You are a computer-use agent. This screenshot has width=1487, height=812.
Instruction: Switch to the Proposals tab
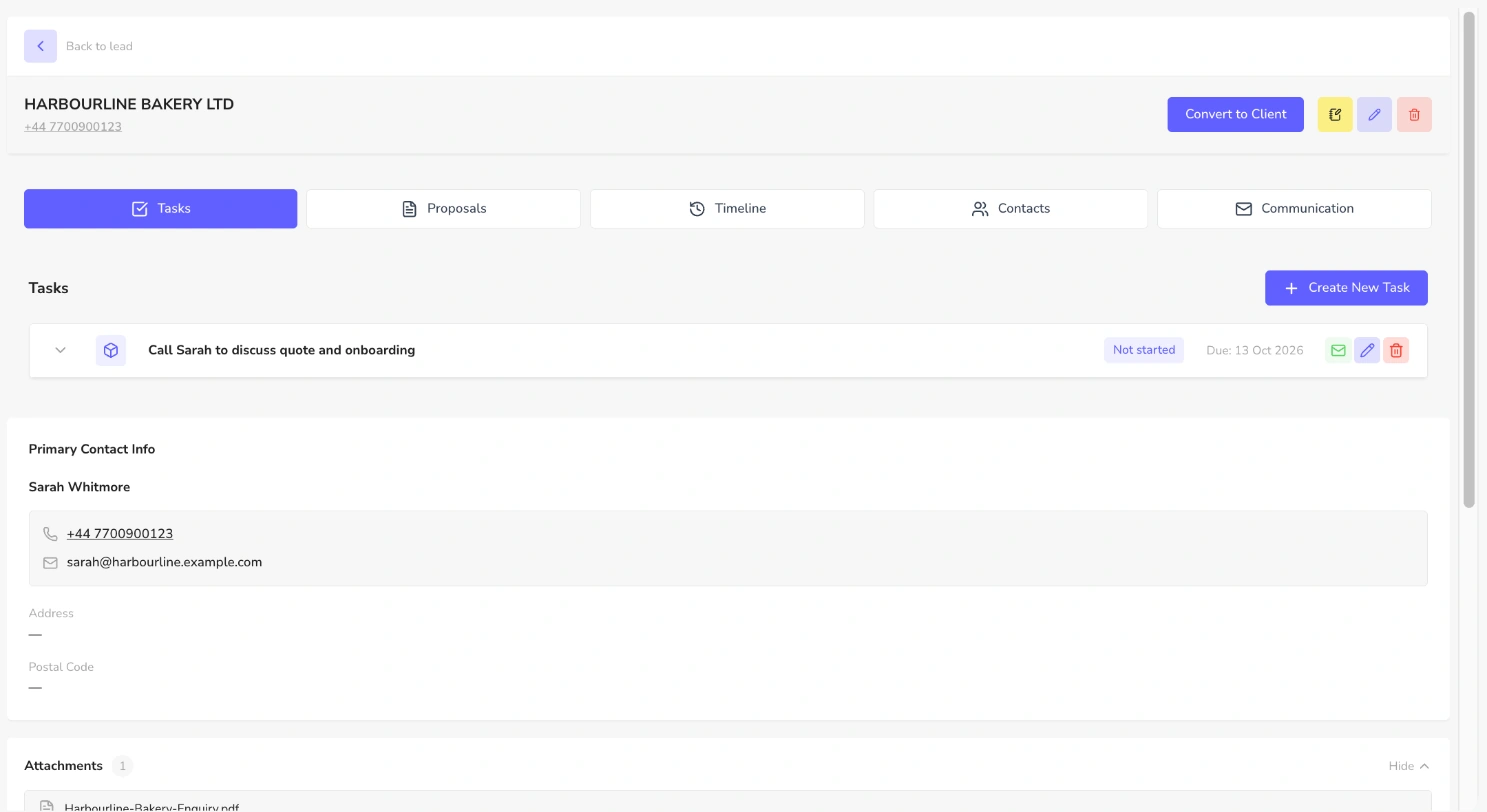(444, 209)
